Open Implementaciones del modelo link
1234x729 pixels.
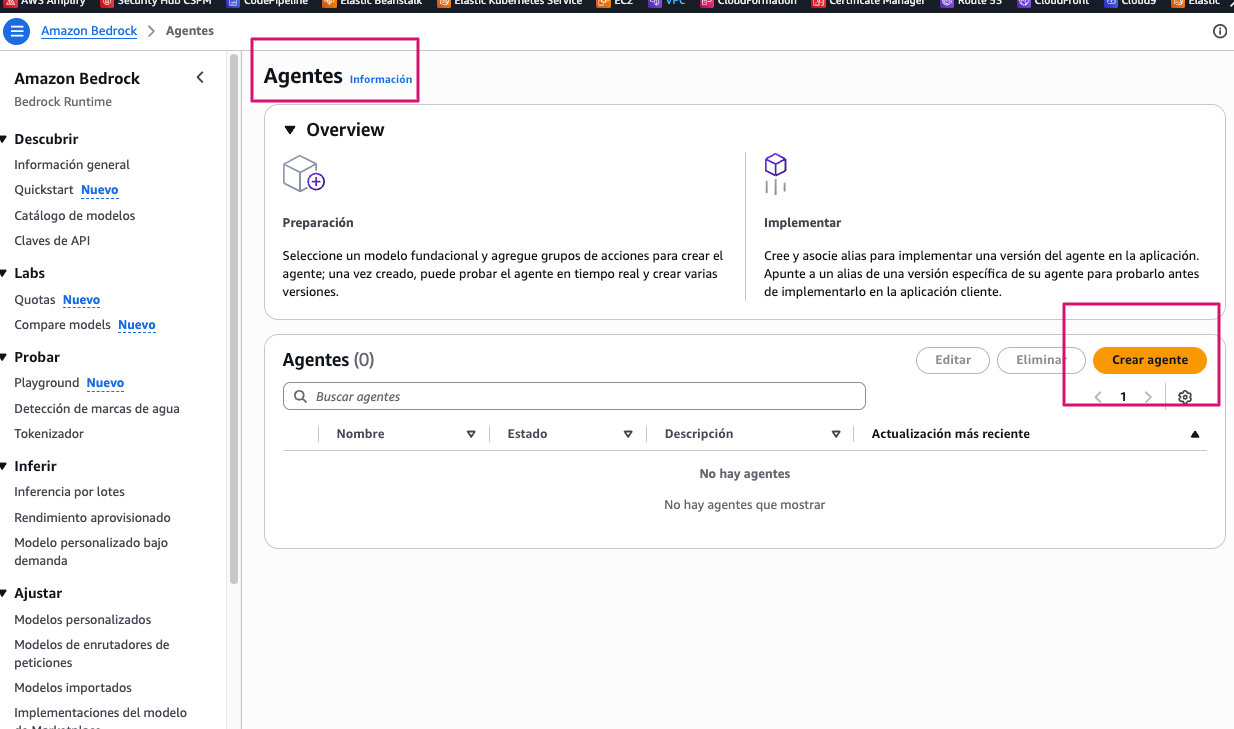pos(101,713)
